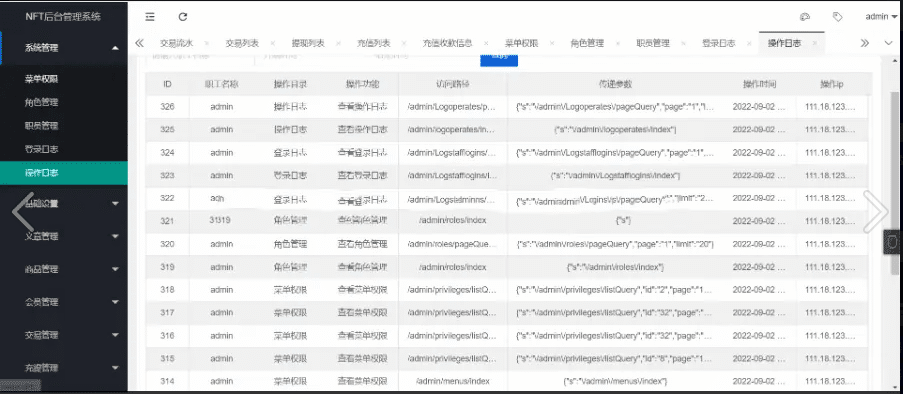Click the 登录日志 directory cell in row 323
The height and width of the screenshot is (394, 903).
coord(290,175)
